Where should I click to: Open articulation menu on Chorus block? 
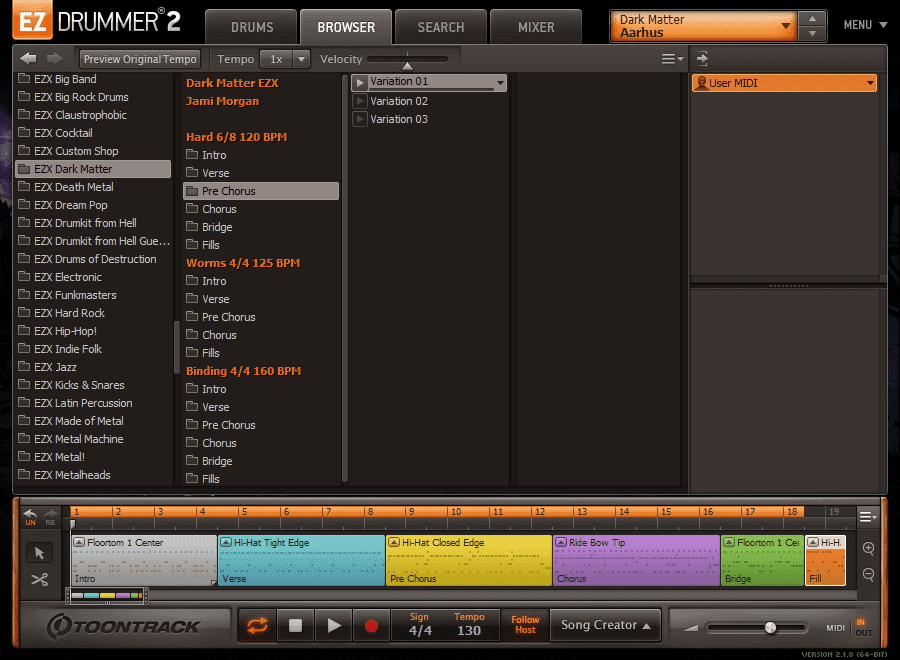tap(561, 542)
